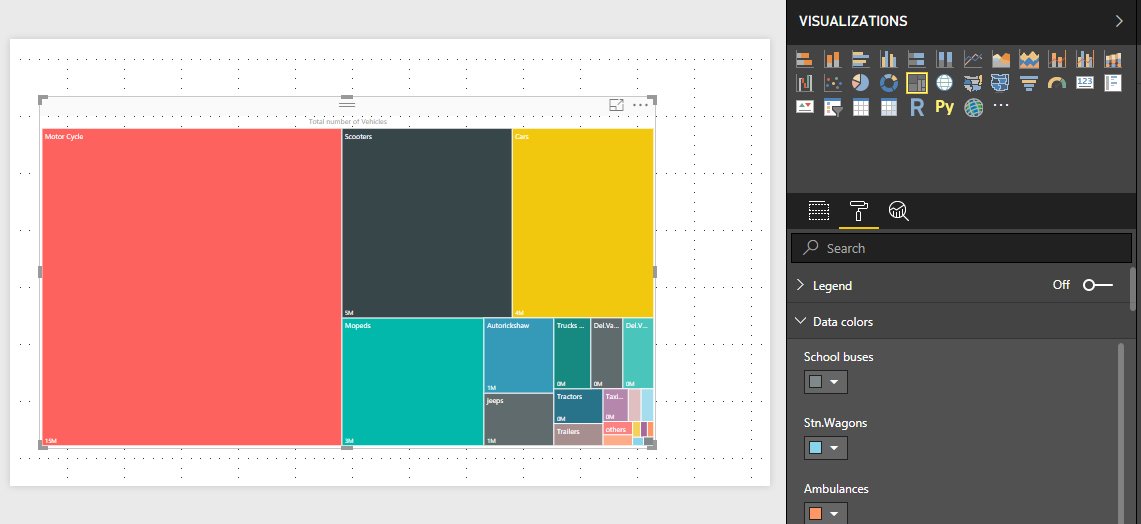Import a custom visual via ellipsis

[1001, 106]
